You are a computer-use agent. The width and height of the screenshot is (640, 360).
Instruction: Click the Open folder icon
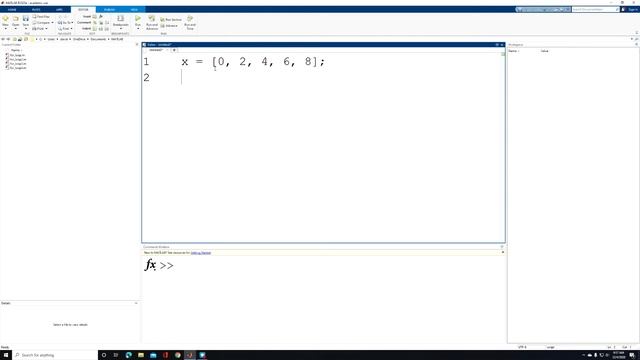[16, 19]
